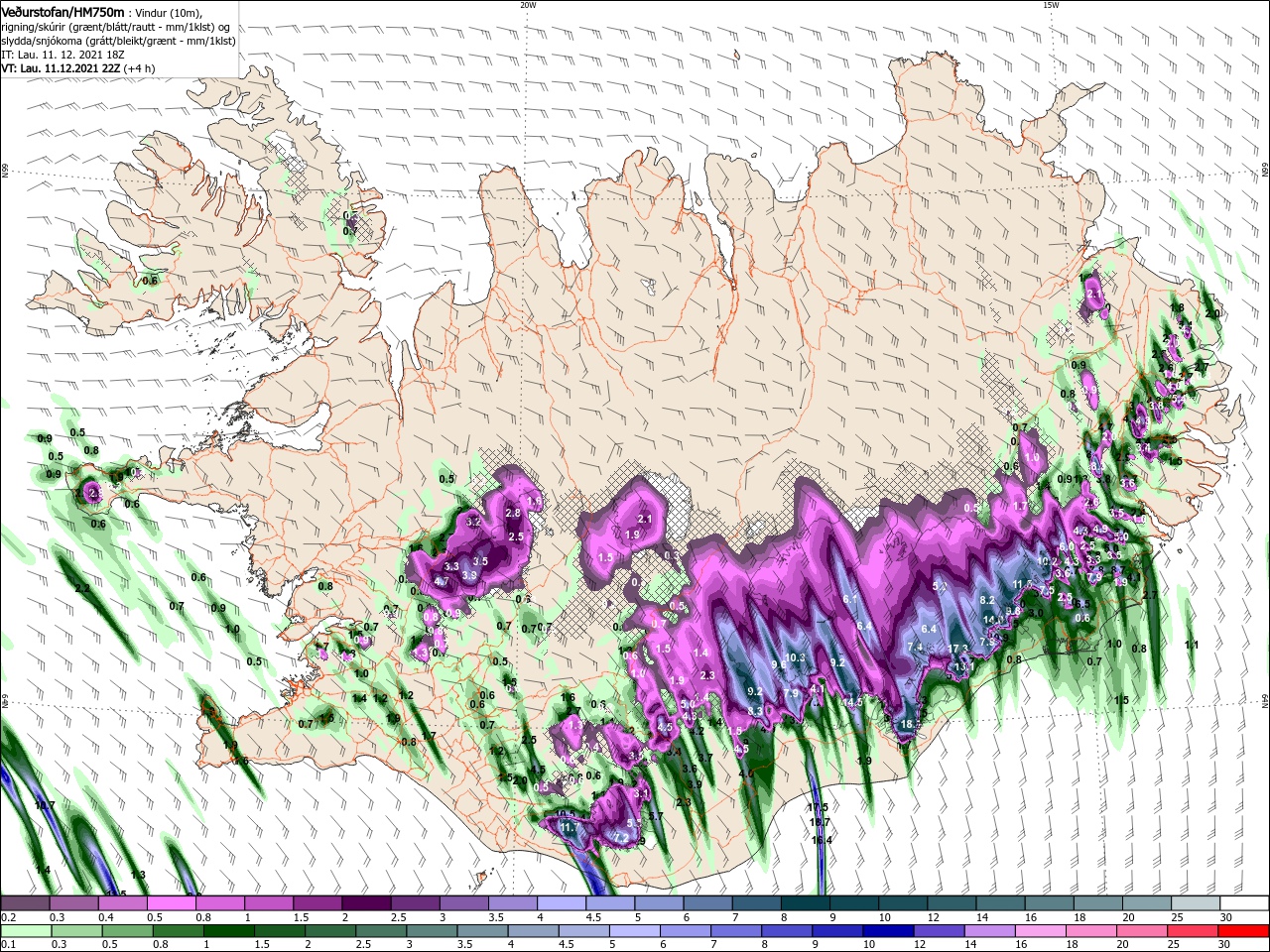Select the blue-violet 12 swatch on rain scale

[938, 930]
